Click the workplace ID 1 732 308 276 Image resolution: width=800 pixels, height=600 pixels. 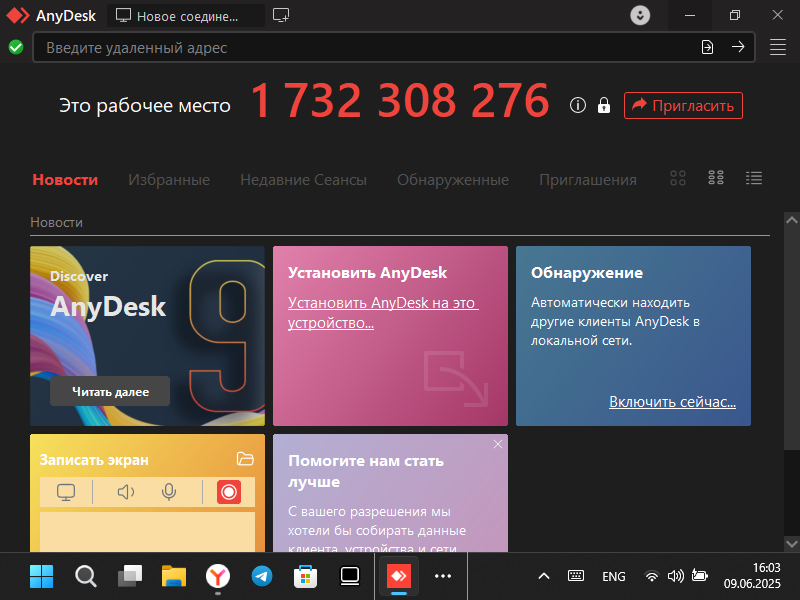399,101
